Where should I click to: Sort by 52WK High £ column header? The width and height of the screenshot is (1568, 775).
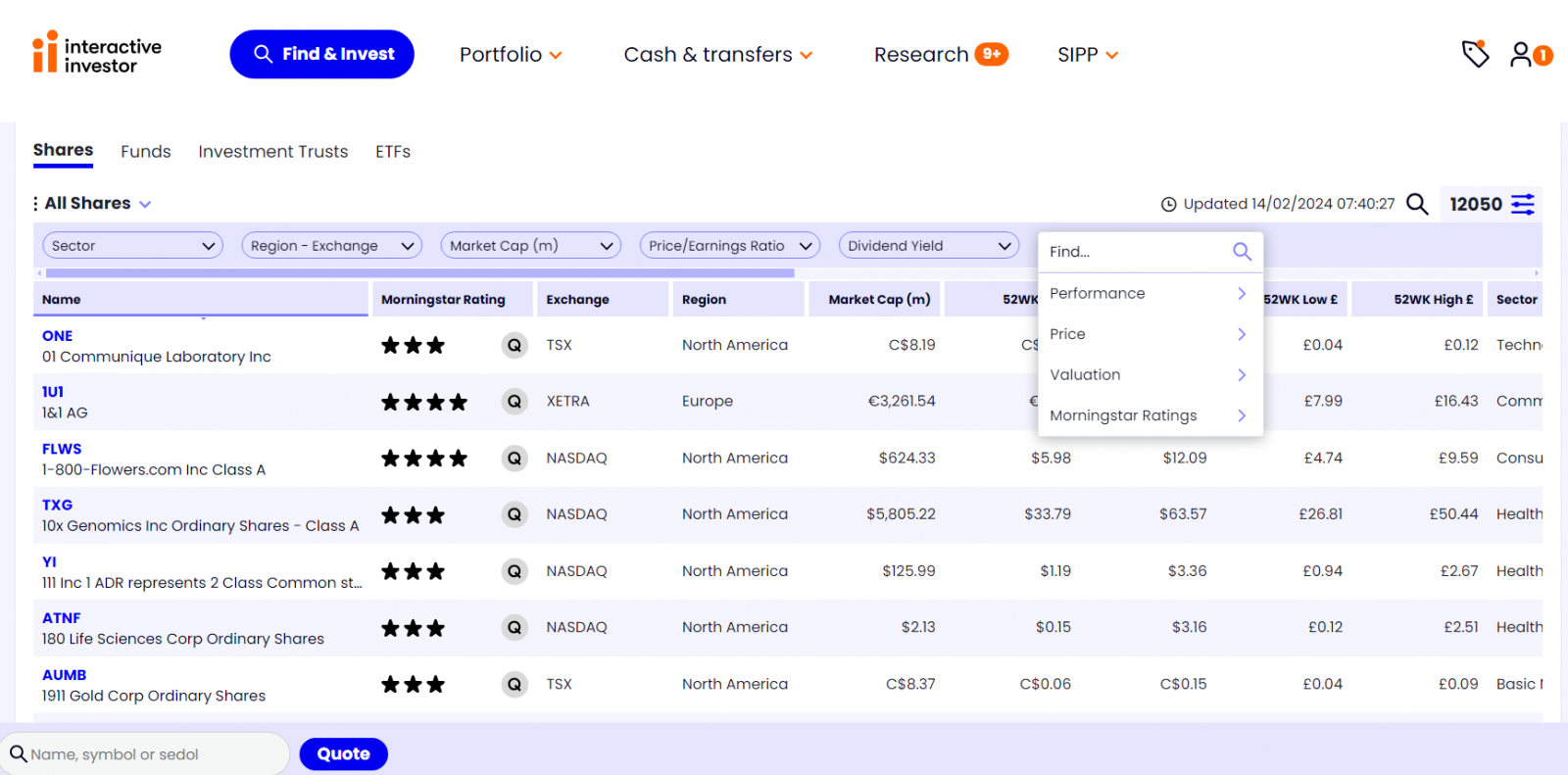click(1418, 300)
